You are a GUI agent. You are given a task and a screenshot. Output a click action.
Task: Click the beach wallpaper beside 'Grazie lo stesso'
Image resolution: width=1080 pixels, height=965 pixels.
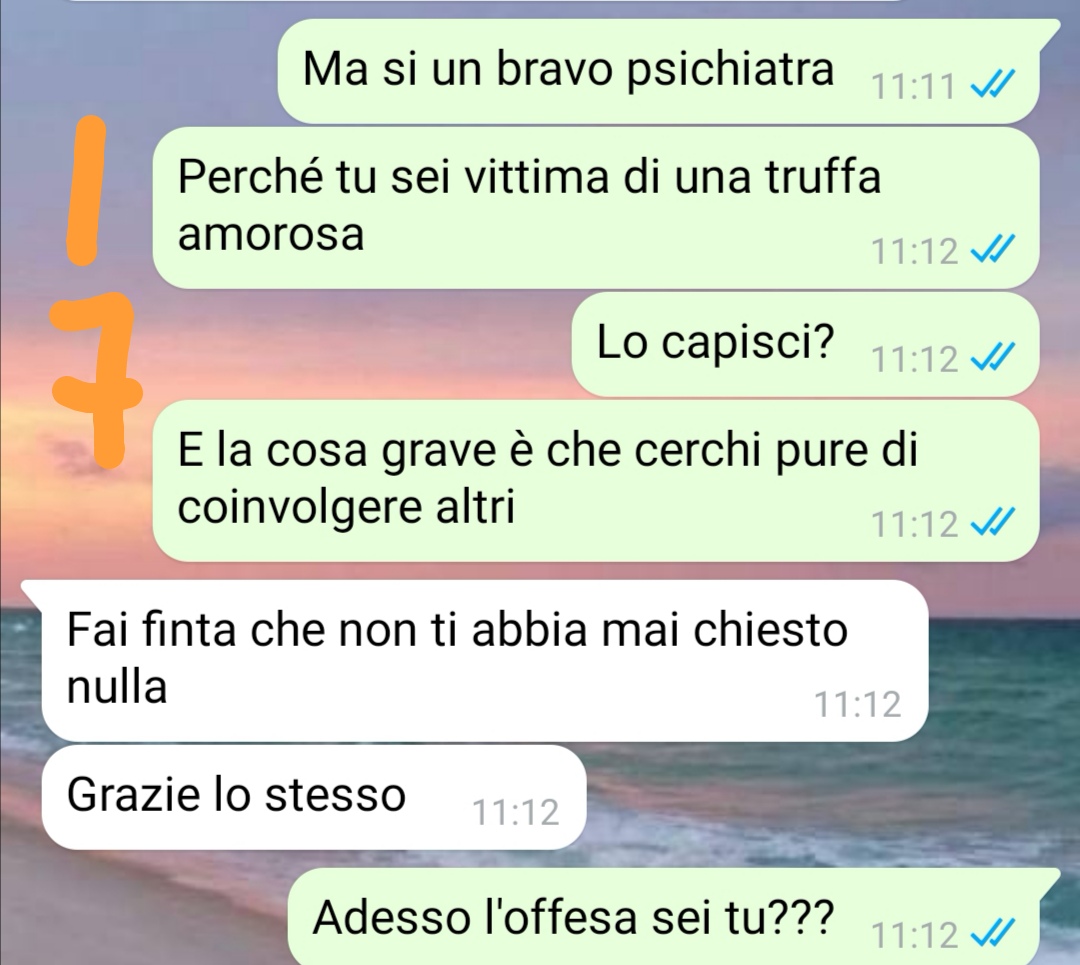[x=827, y=799]
